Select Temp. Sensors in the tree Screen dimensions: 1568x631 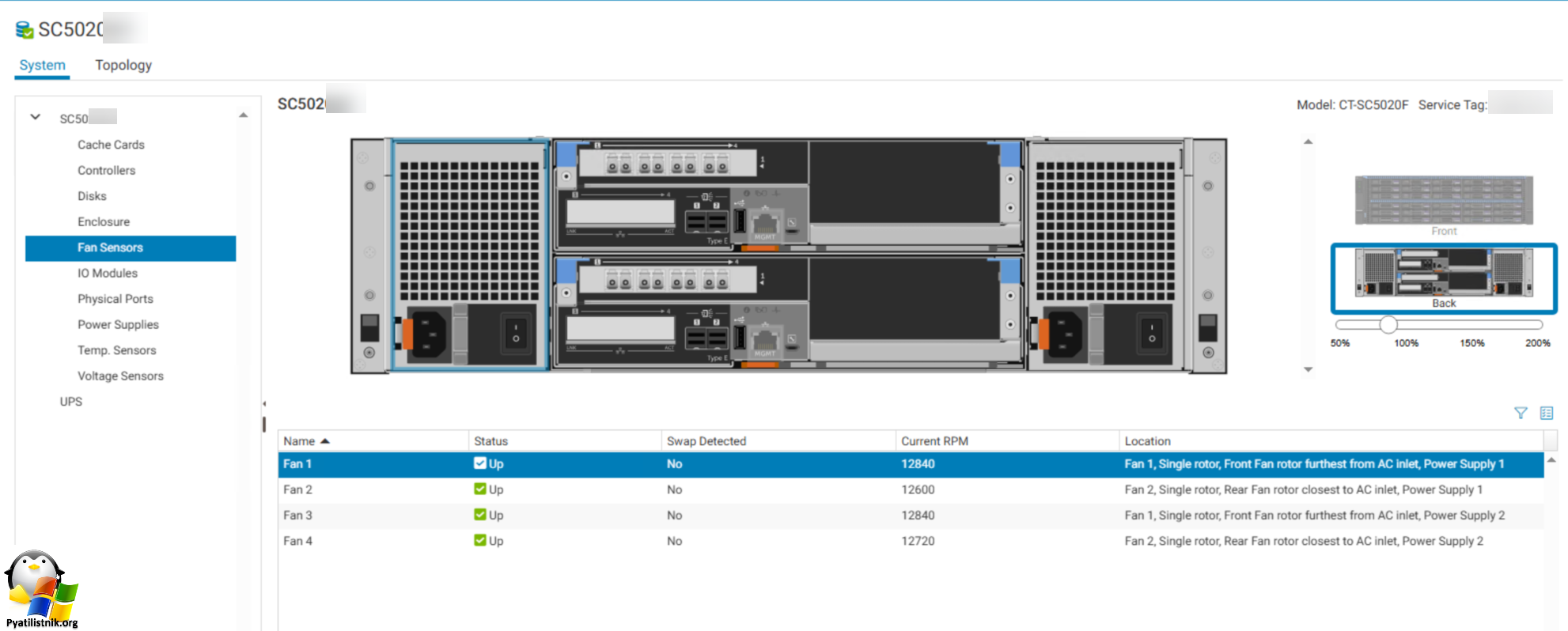117,350
